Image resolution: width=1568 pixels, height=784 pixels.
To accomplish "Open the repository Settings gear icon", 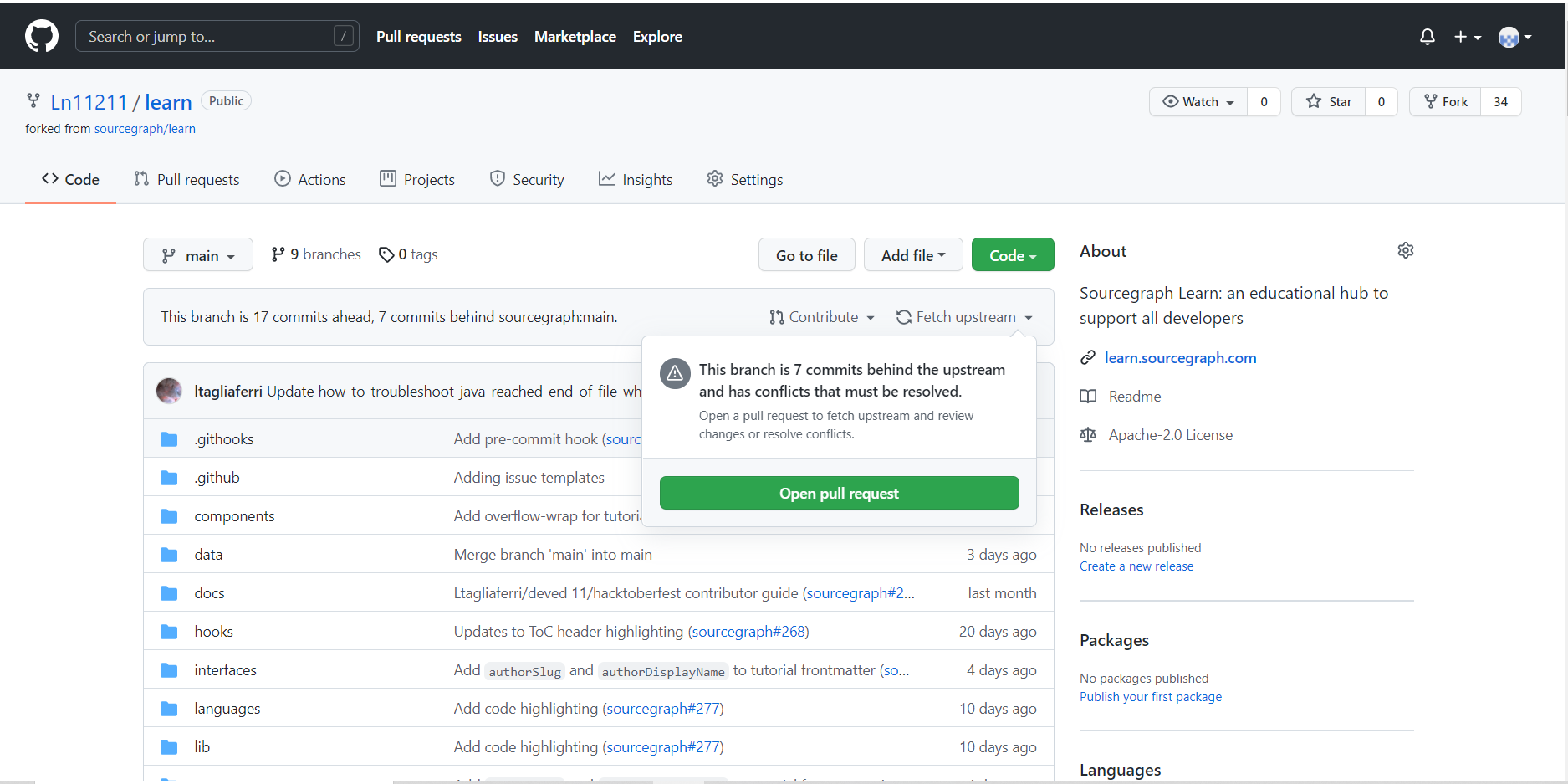I will tap(715, 178).
